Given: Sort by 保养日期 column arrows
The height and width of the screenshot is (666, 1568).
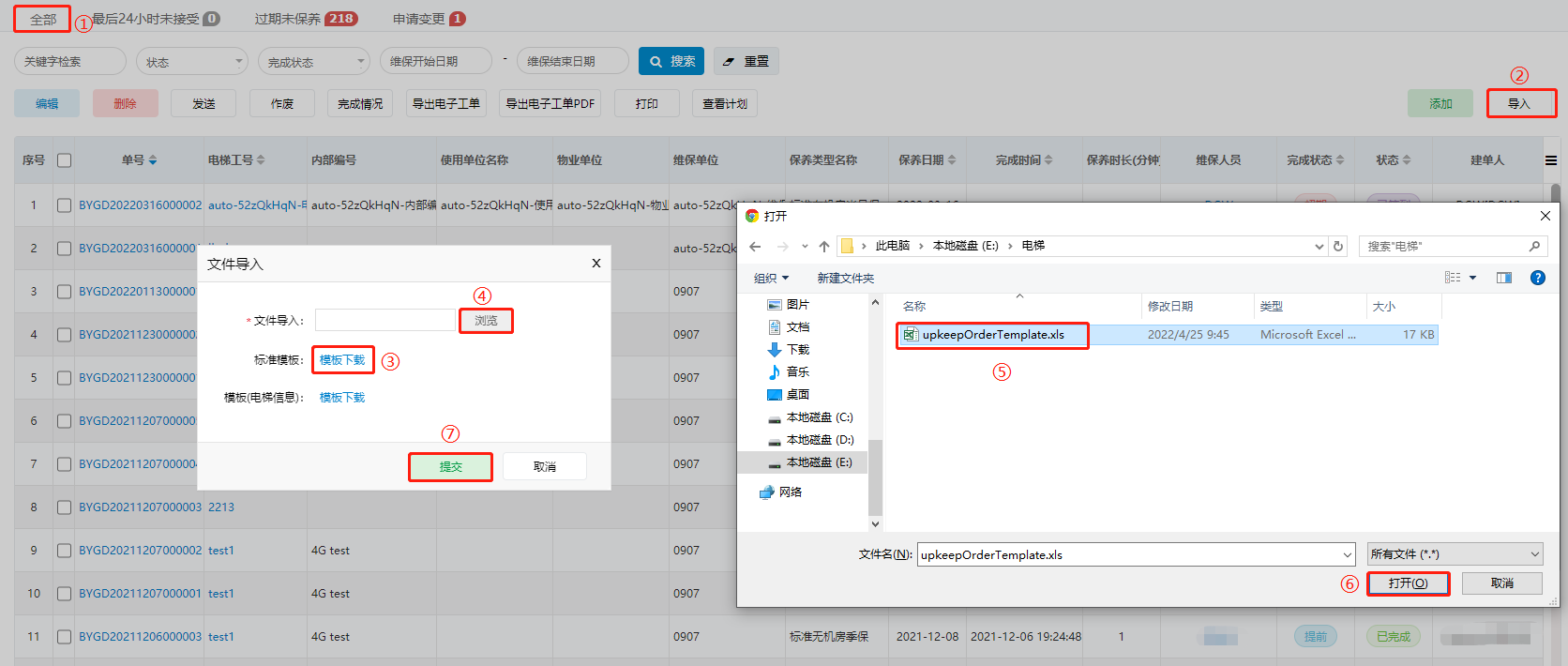Looking at the screenshot, I should (952, 160).
